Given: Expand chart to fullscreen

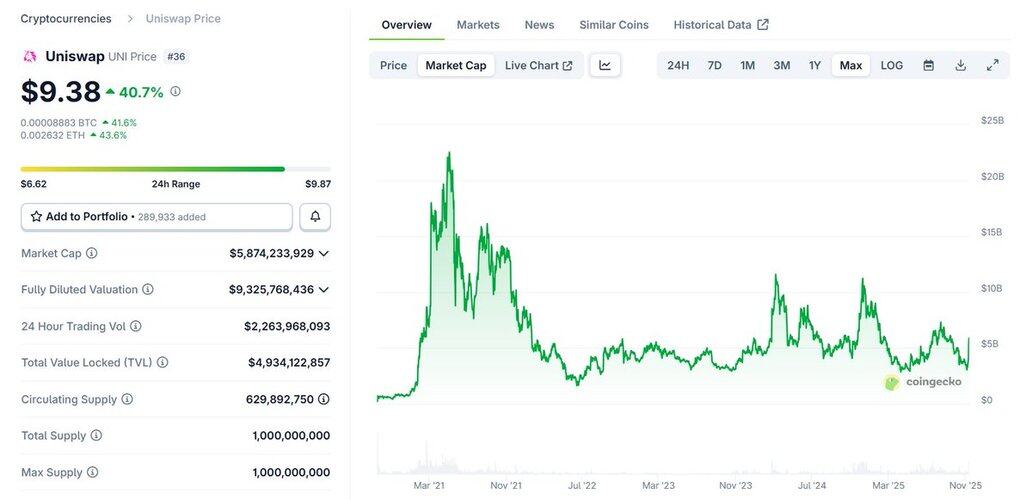Looking at the screenshot, I should (x=992, y=65).
